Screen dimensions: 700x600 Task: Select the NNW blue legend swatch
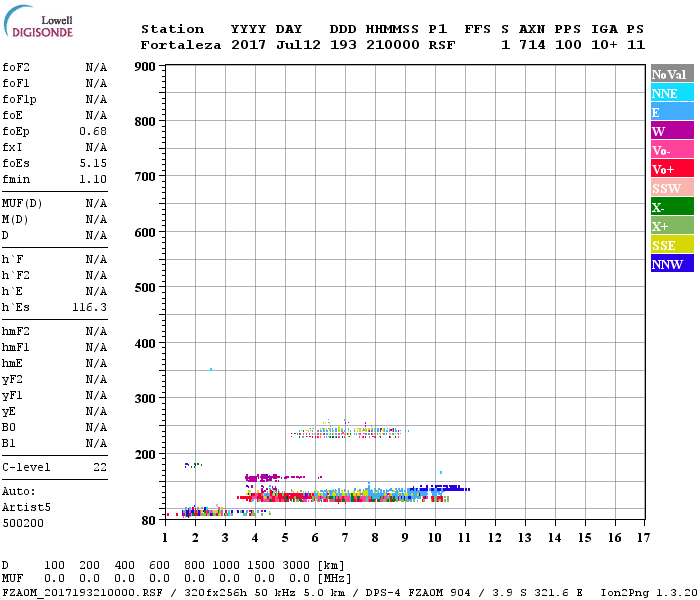(x=672, y=264)
